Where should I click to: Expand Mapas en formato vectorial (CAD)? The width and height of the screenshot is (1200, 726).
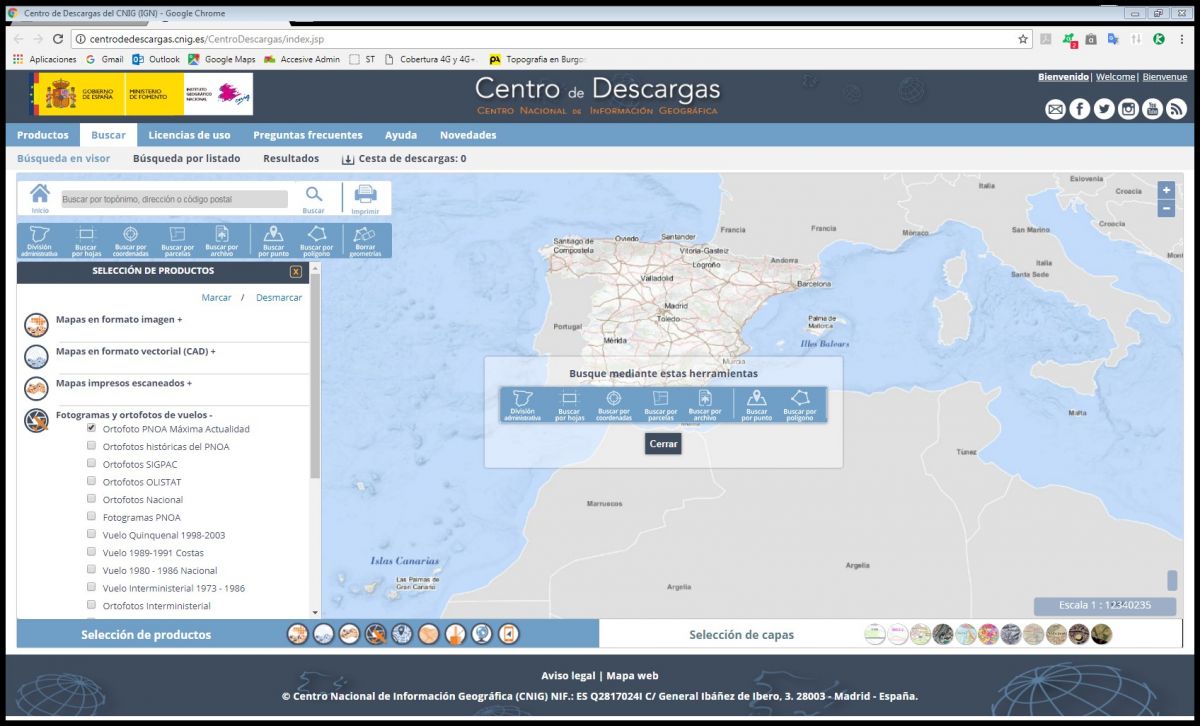pyautogui.click(x=136, y=352)
